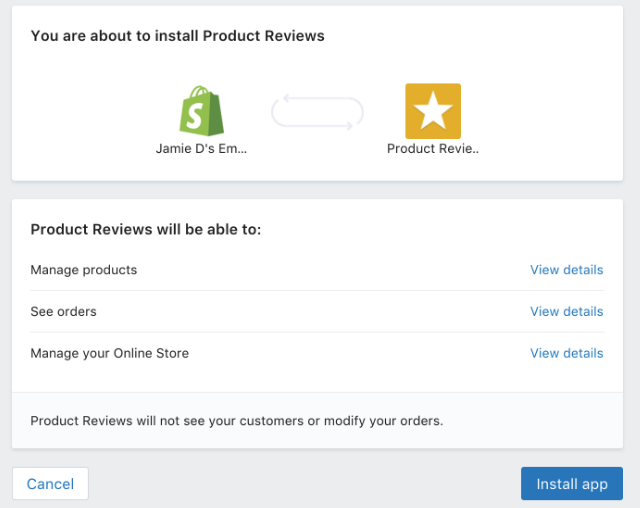Viewport: 640px width, 508px height.
Task: Click the yellow Product Reviews star icon
Action: pyautogui.click(x=433, y=111)
